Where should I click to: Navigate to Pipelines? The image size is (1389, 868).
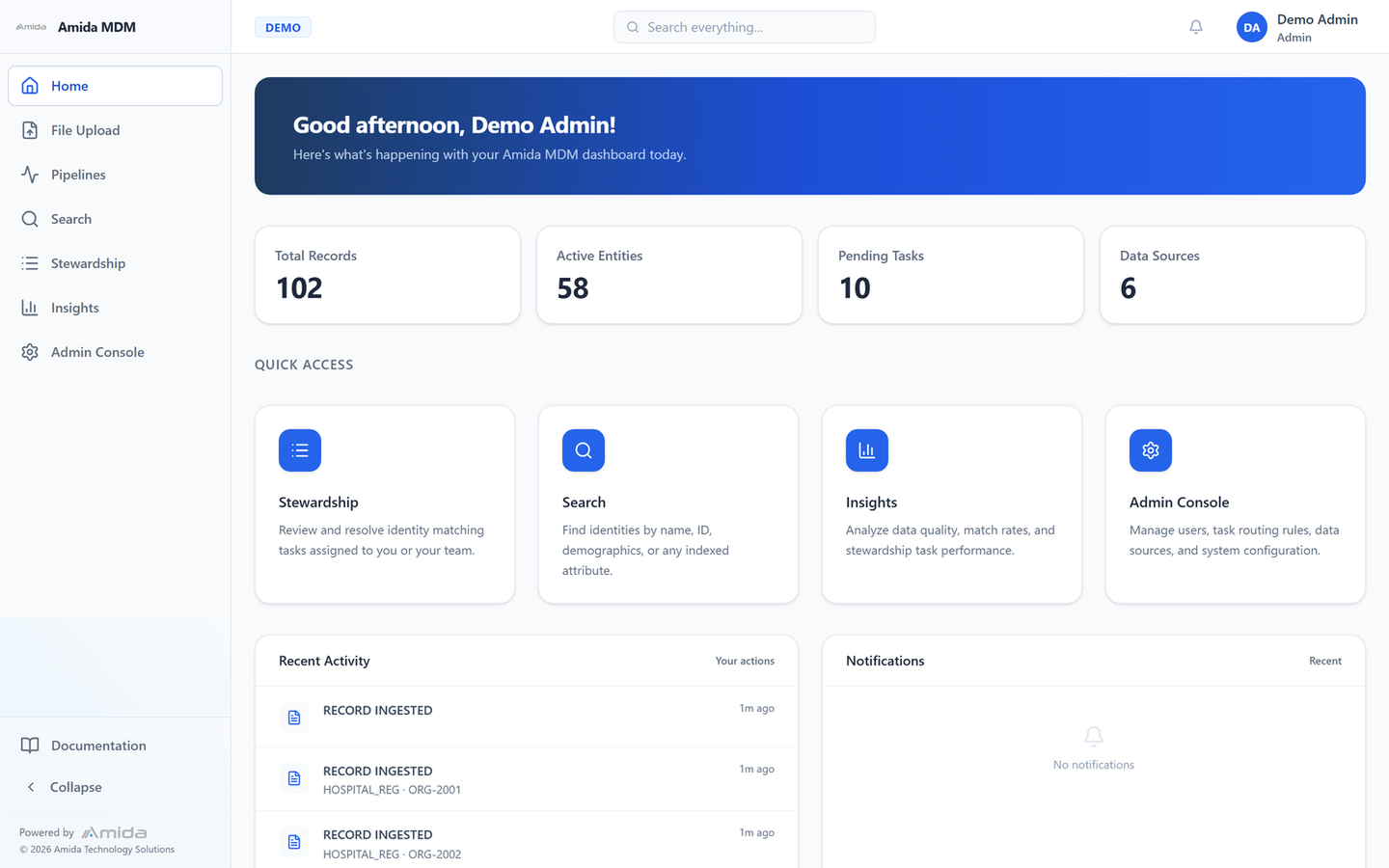pos(115,175)
